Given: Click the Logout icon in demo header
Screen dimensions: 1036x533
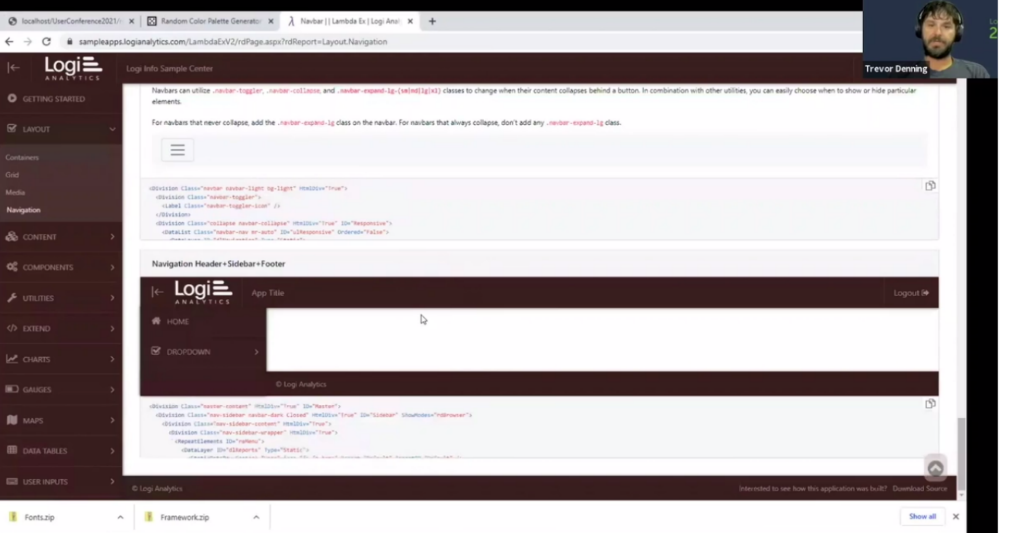Looking at the screenshot, I should [925, 293].
